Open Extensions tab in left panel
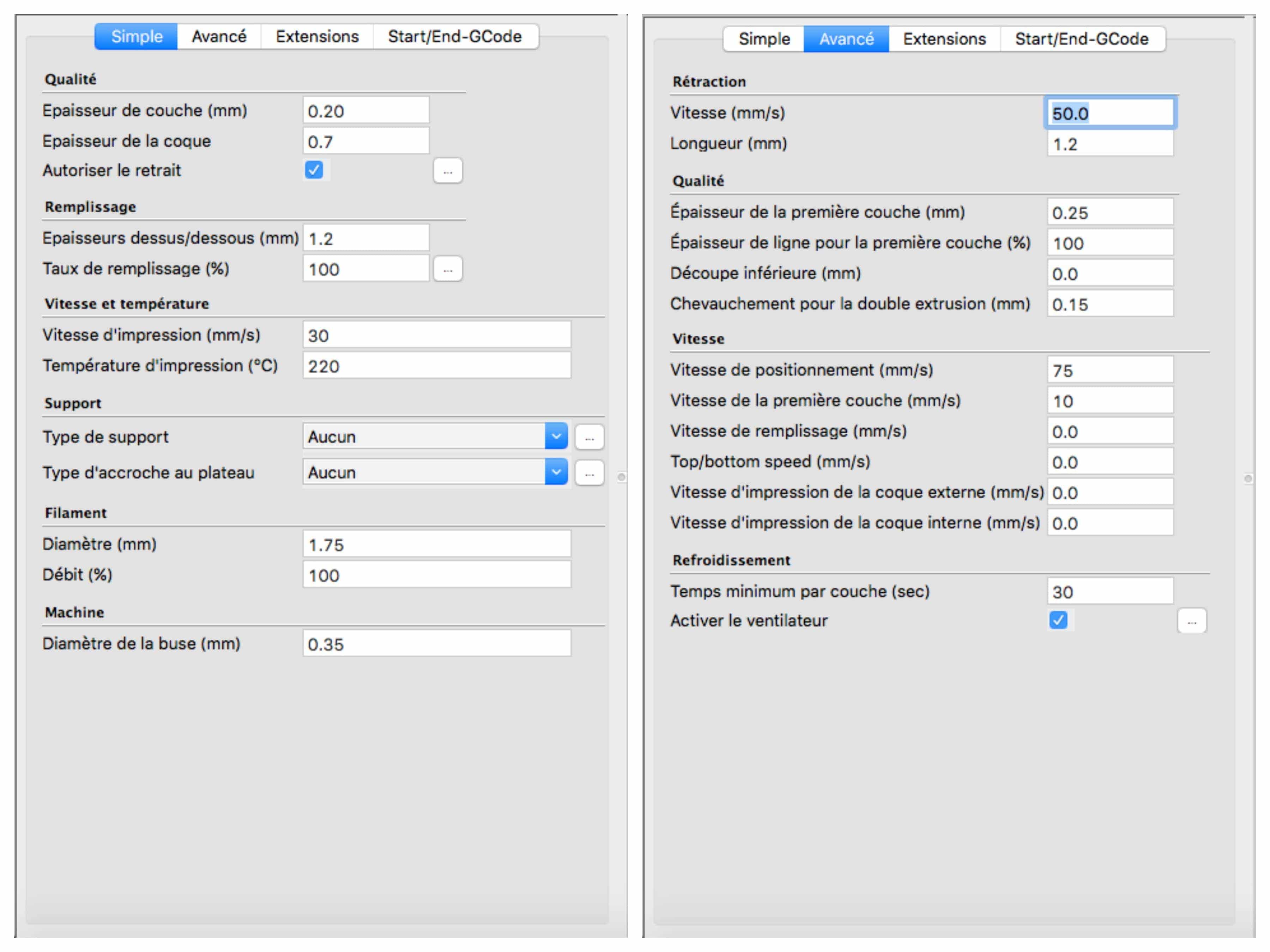1270x952 pixels. tap(317, 37)
